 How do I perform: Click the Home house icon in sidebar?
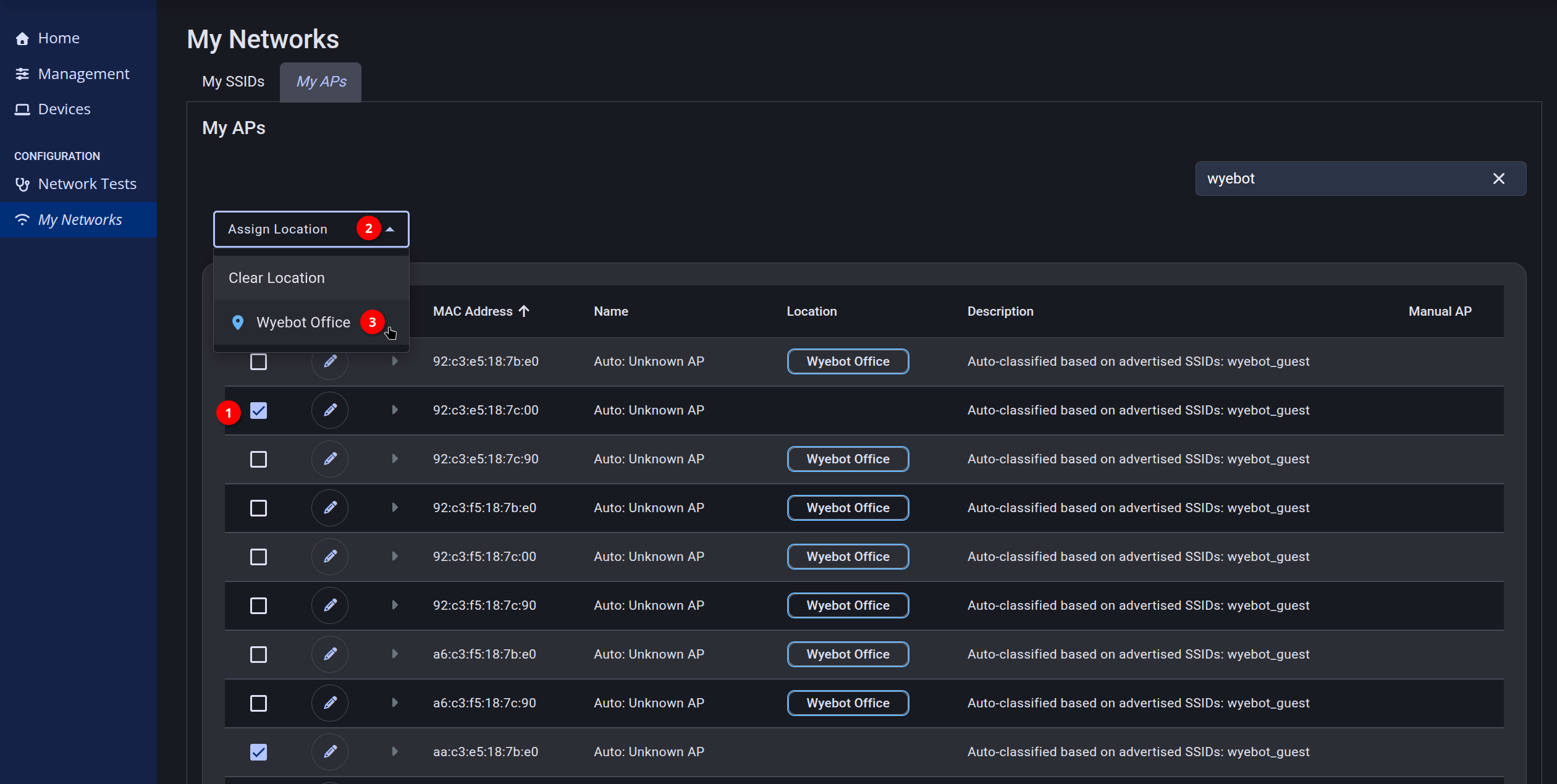pyautogui.click(x=22, y=38)
